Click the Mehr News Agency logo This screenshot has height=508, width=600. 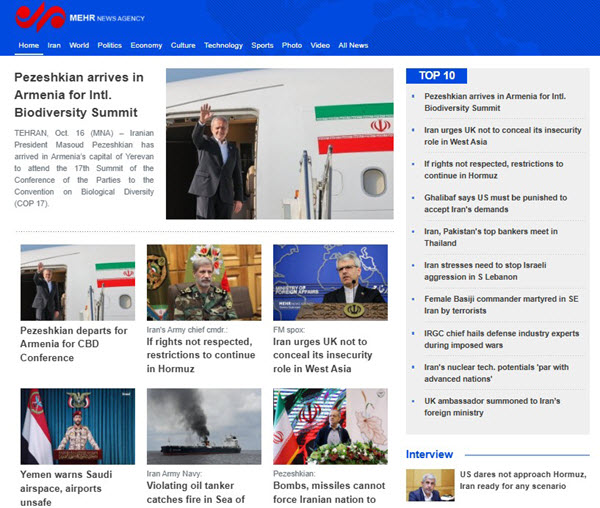[x=80, y=17]
